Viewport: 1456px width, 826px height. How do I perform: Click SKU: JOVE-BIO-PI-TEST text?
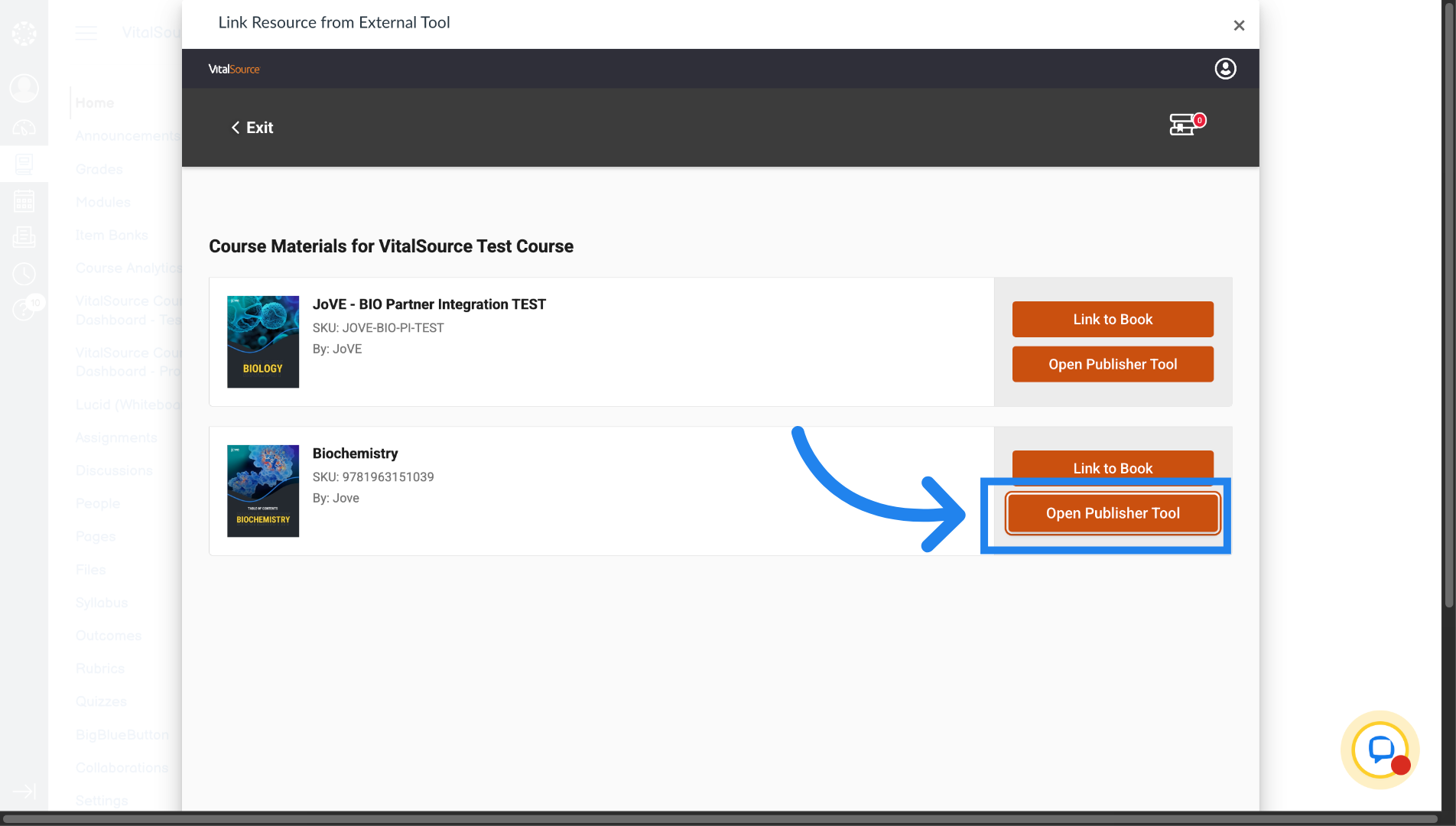(x=378, y=328)
